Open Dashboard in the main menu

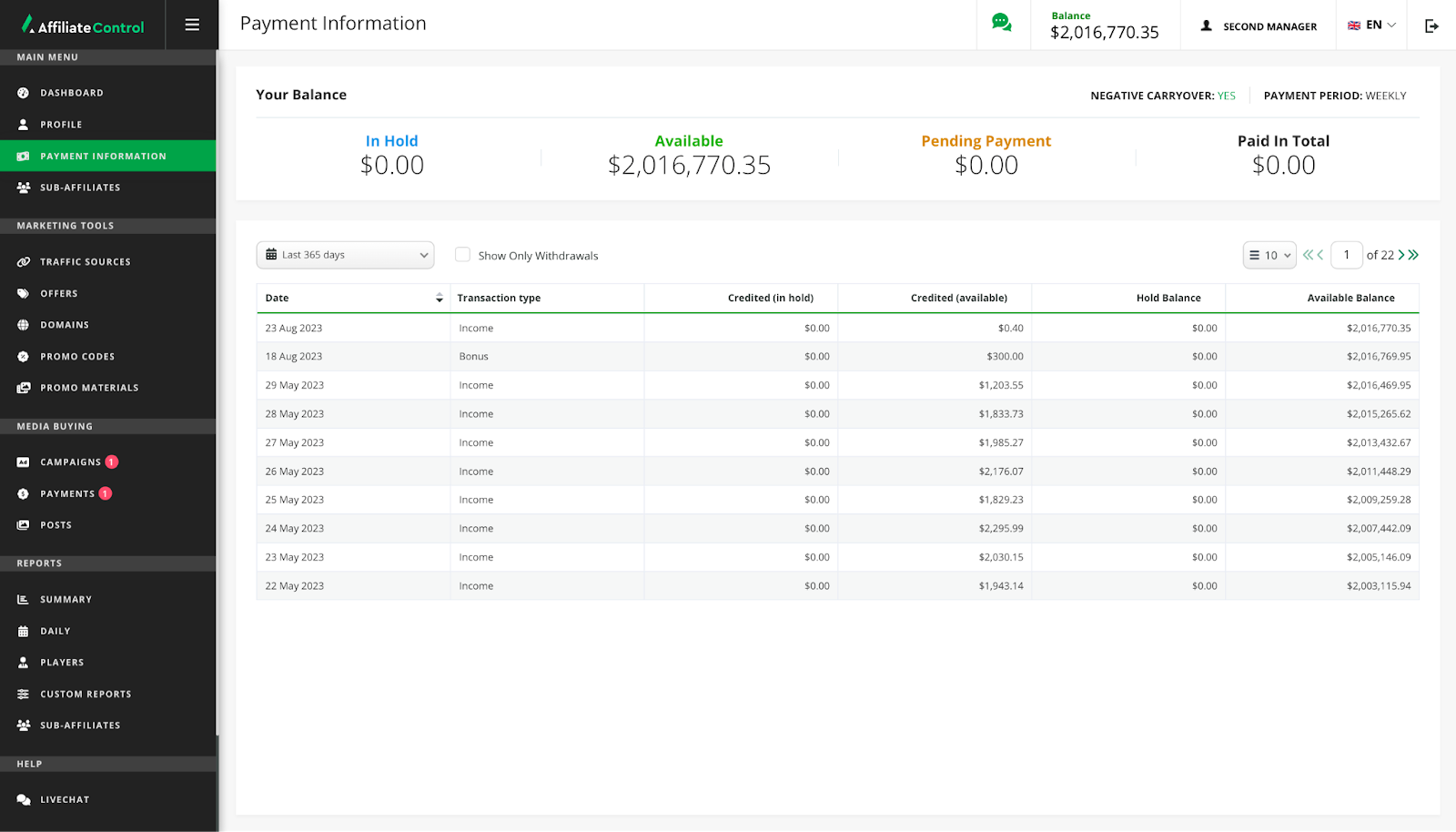coord(72,93)
